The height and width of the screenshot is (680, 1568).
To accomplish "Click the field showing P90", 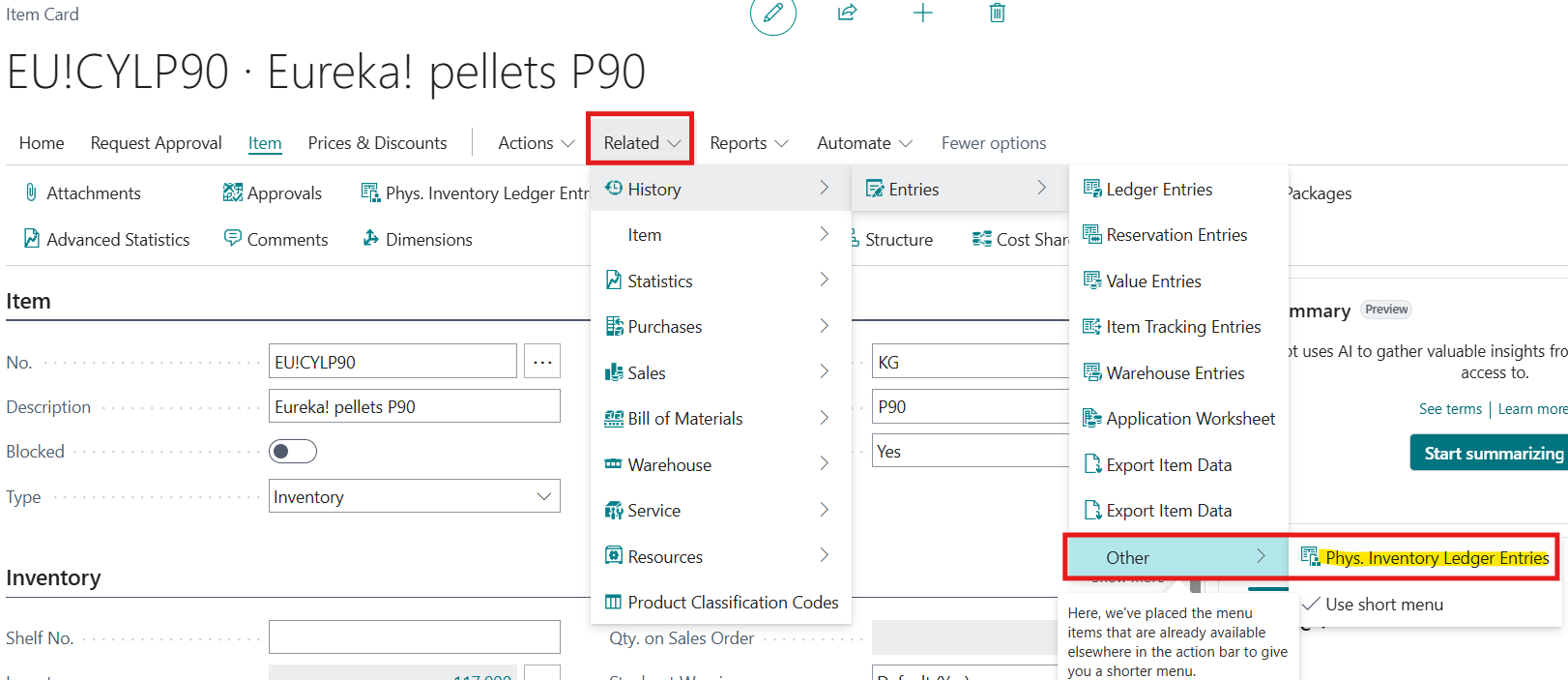I will coord(971,406).
